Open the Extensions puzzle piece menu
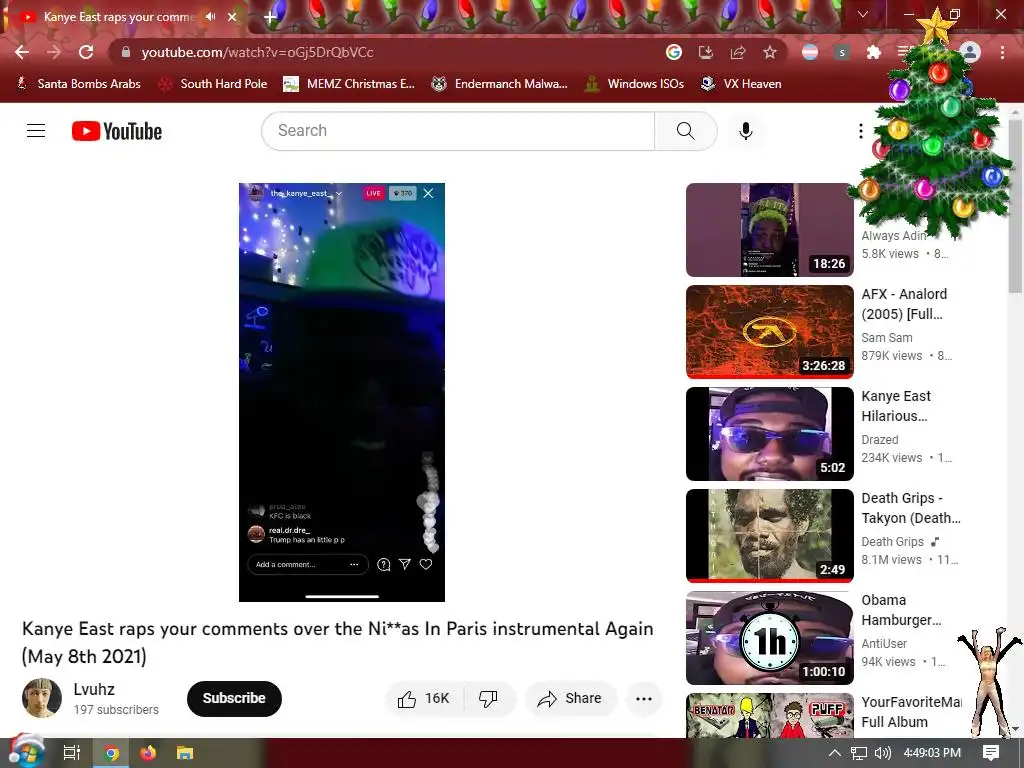The width and height of the screenshot is (1024, 768). pyautogui.click(x=874, y=52)
